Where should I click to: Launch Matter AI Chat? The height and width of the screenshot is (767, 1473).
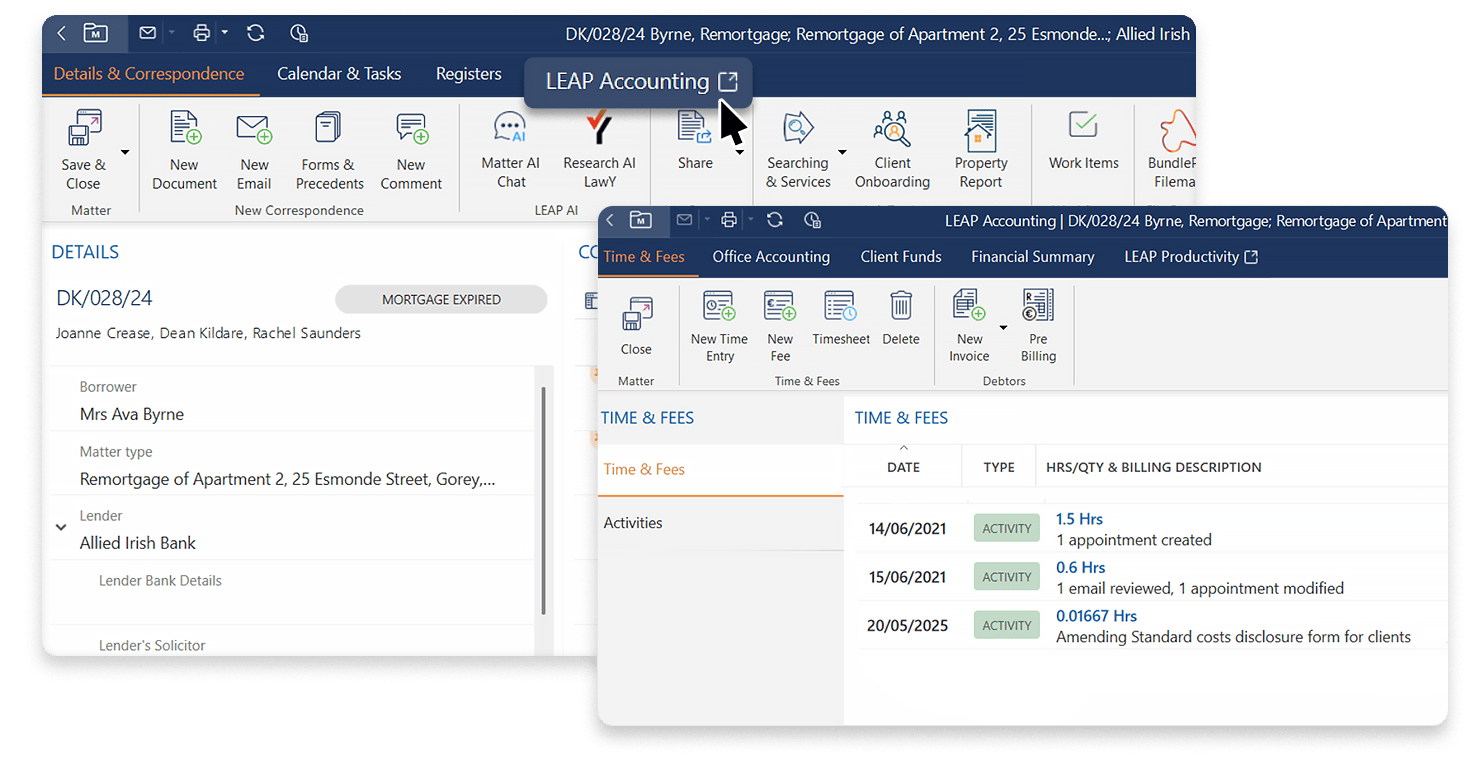pos(510,150)
